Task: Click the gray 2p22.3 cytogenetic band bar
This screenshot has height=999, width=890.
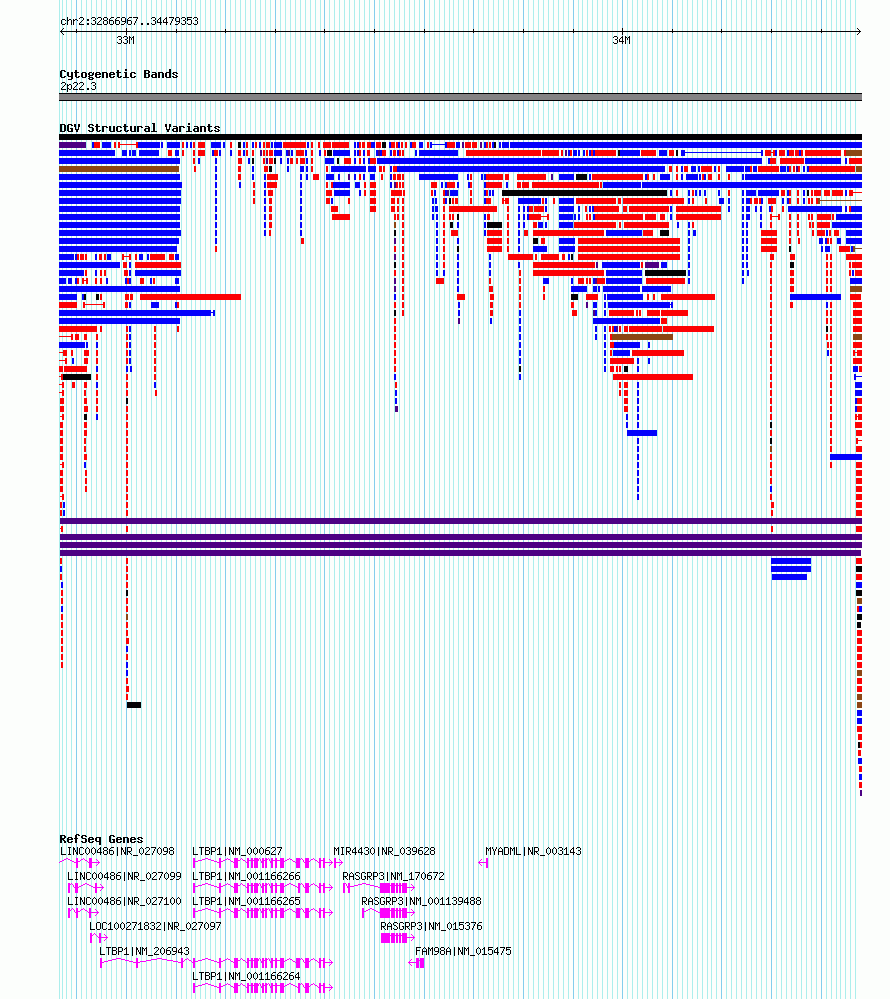Action: coord(460,97)
